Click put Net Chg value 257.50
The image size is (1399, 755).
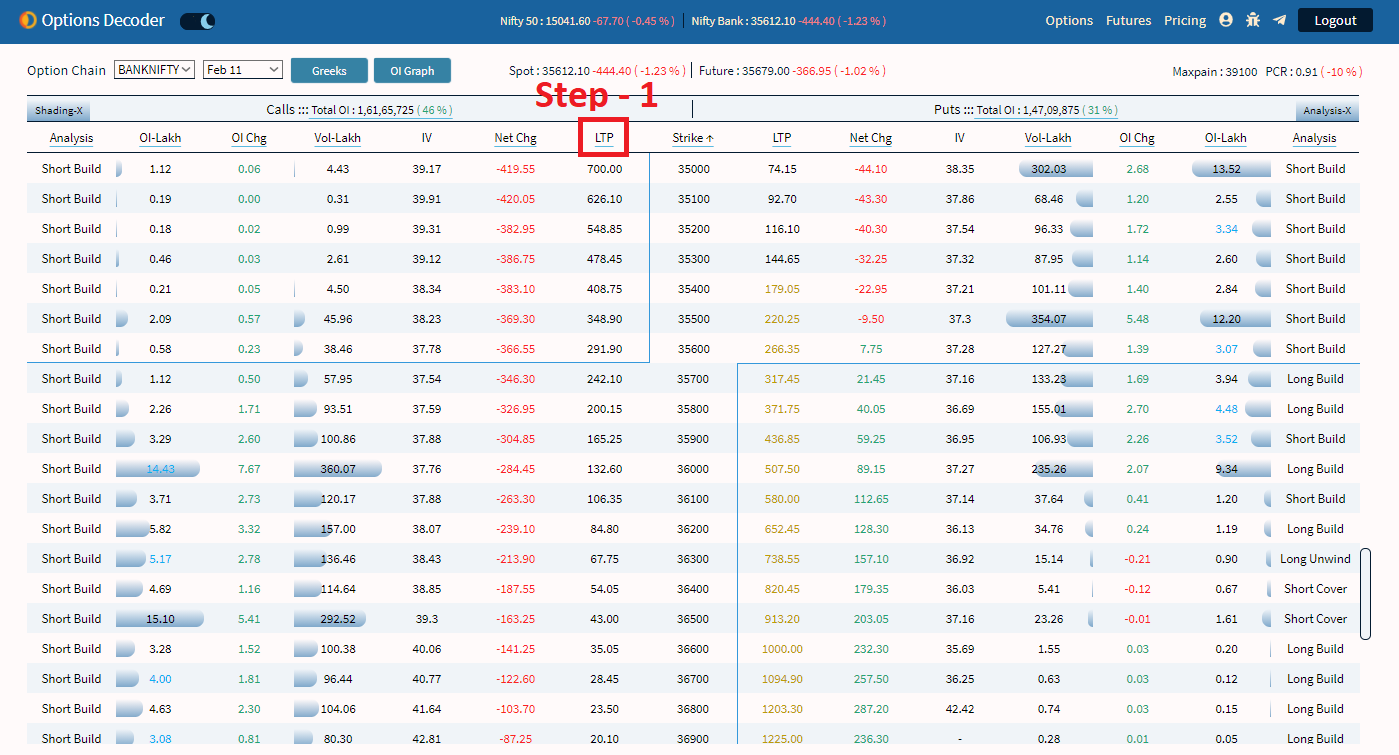tap(871, 679)
